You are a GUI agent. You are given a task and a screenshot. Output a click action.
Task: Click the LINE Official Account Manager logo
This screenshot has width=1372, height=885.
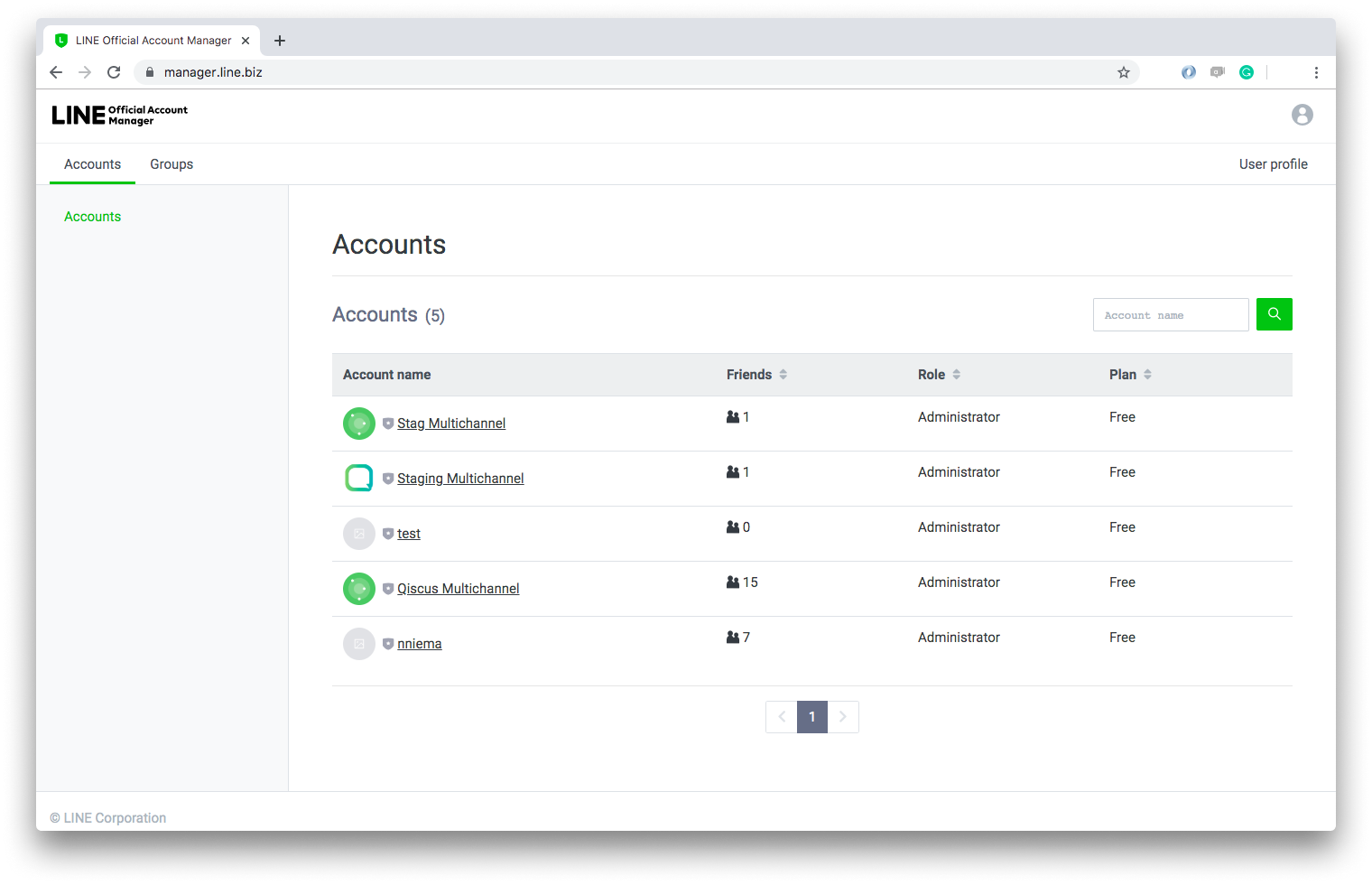tap(119, 115)
